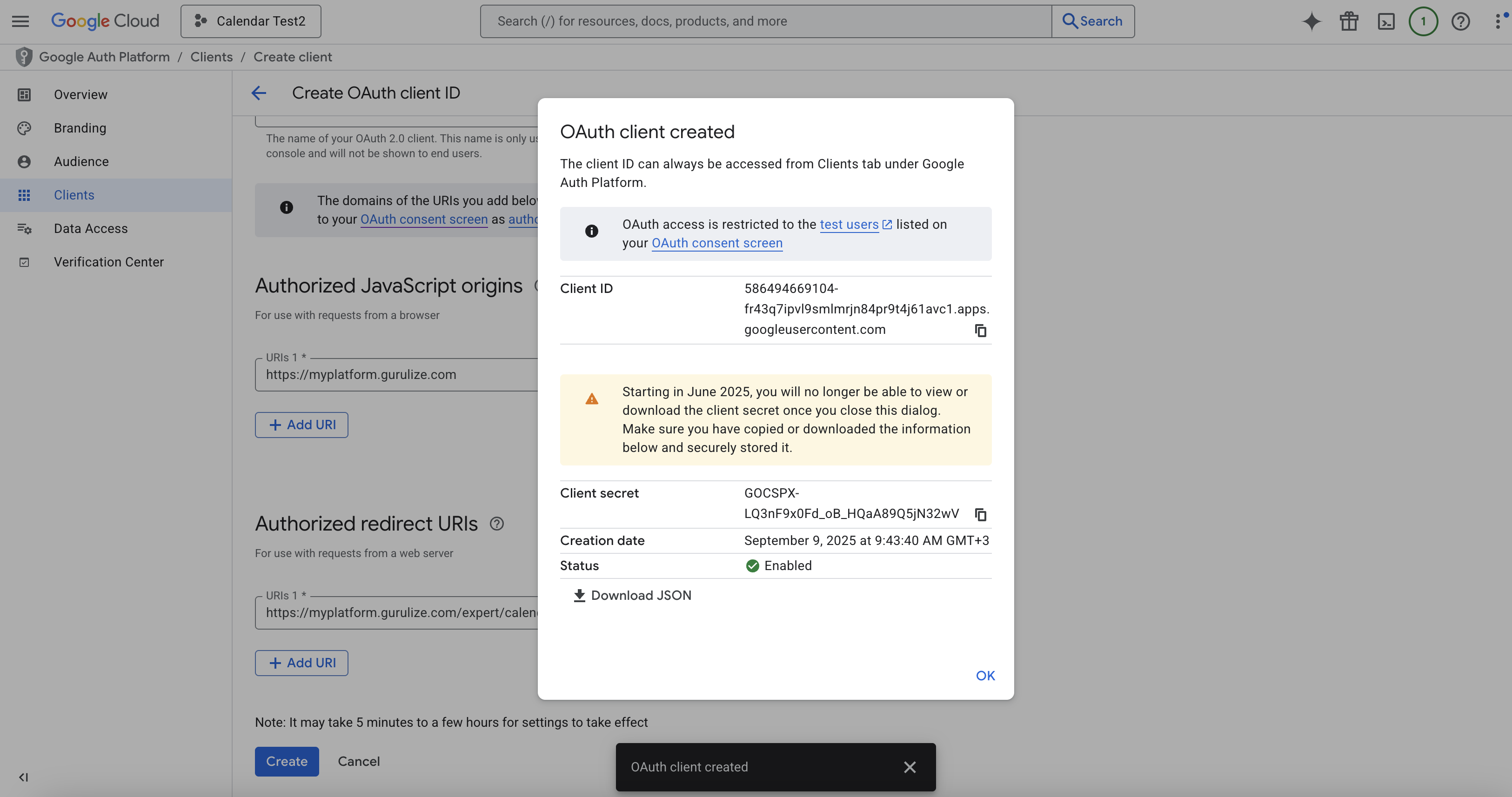Open Overview in the sidebar

[116, 94]
